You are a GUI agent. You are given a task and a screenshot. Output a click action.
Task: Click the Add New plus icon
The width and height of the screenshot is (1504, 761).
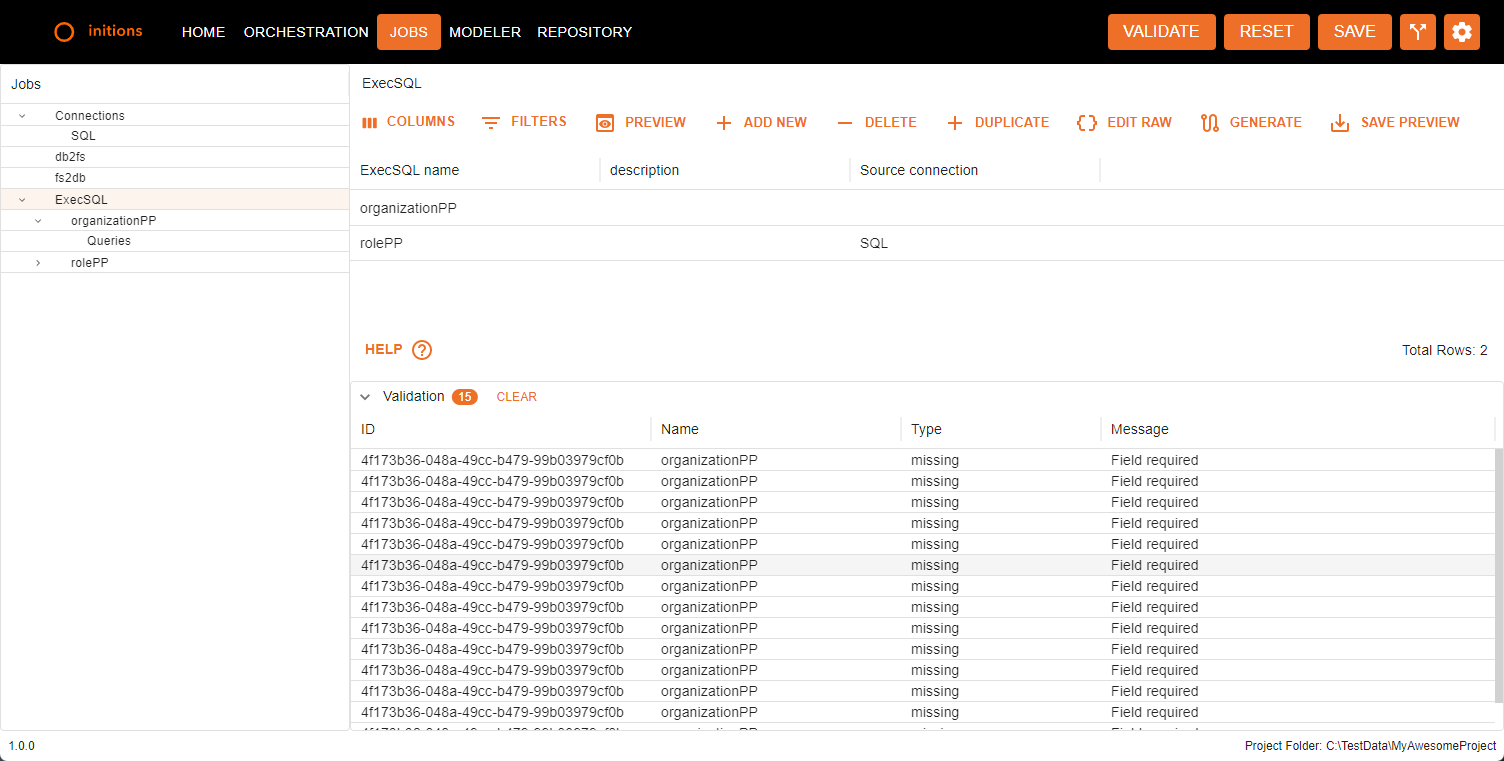click(724, 123)
